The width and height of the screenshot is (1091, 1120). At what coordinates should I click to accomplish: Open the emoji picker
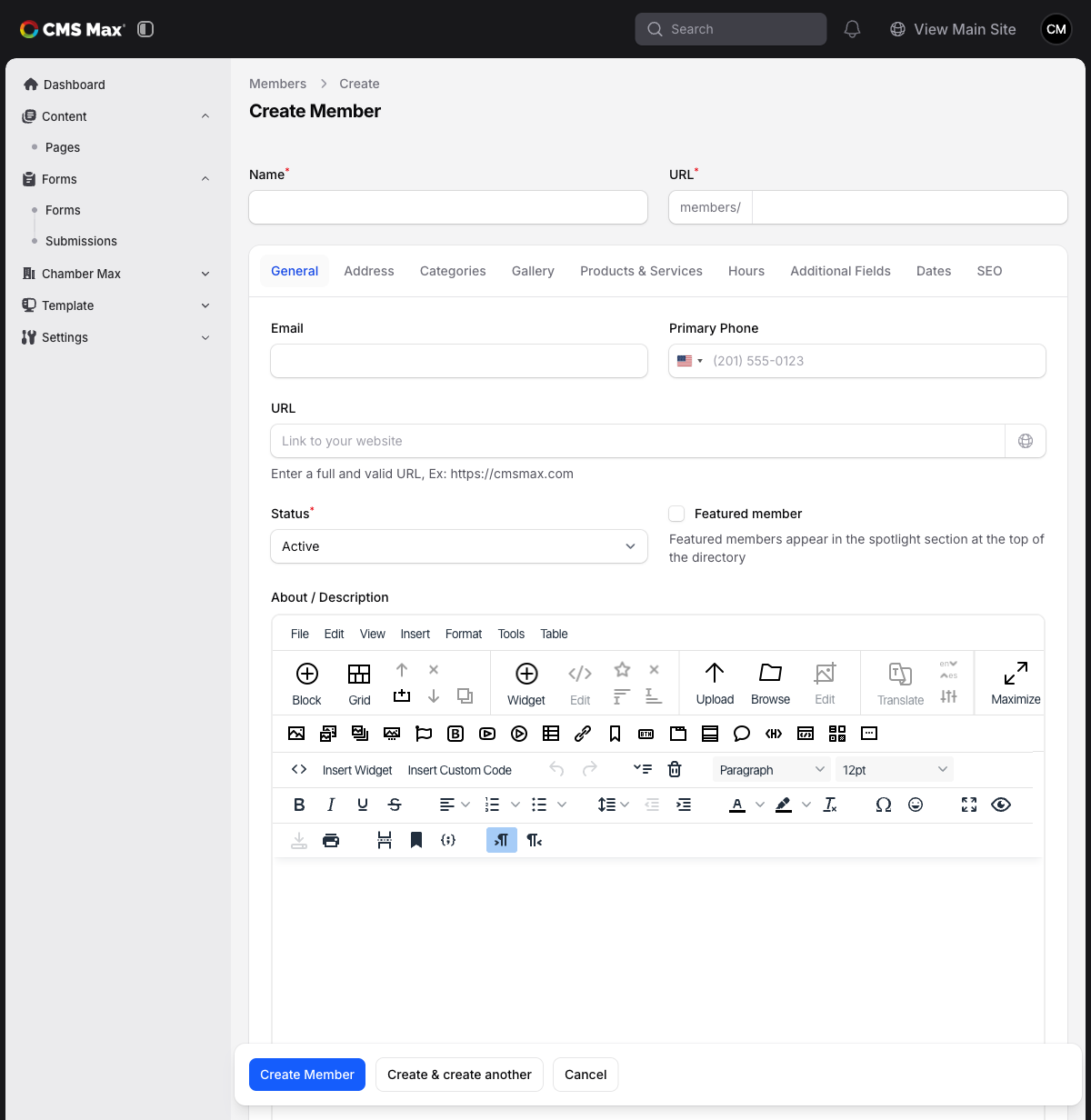coord(916,805)
